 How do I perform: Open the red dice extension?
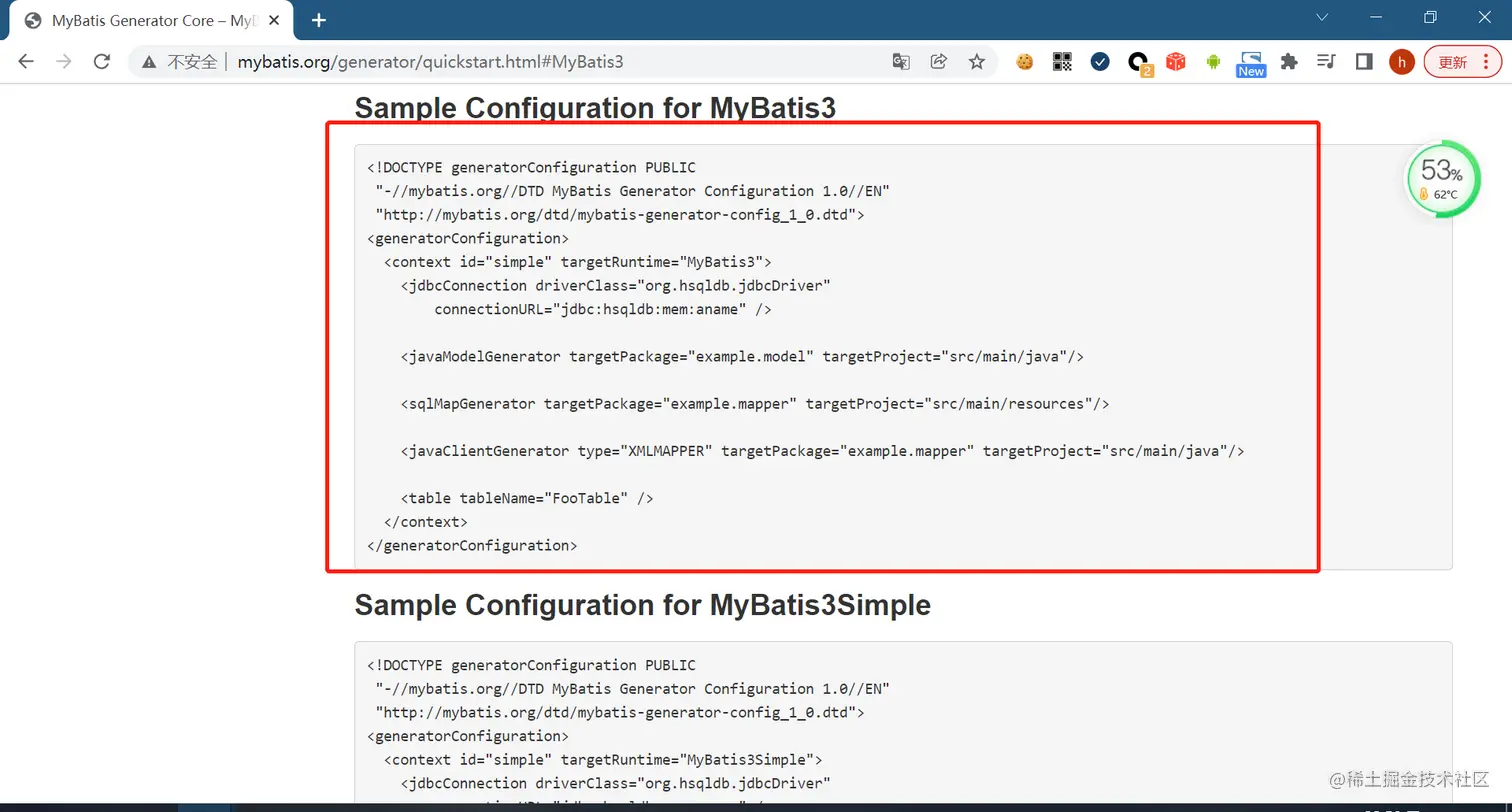pyautogui.click(x=1176, y=62)
